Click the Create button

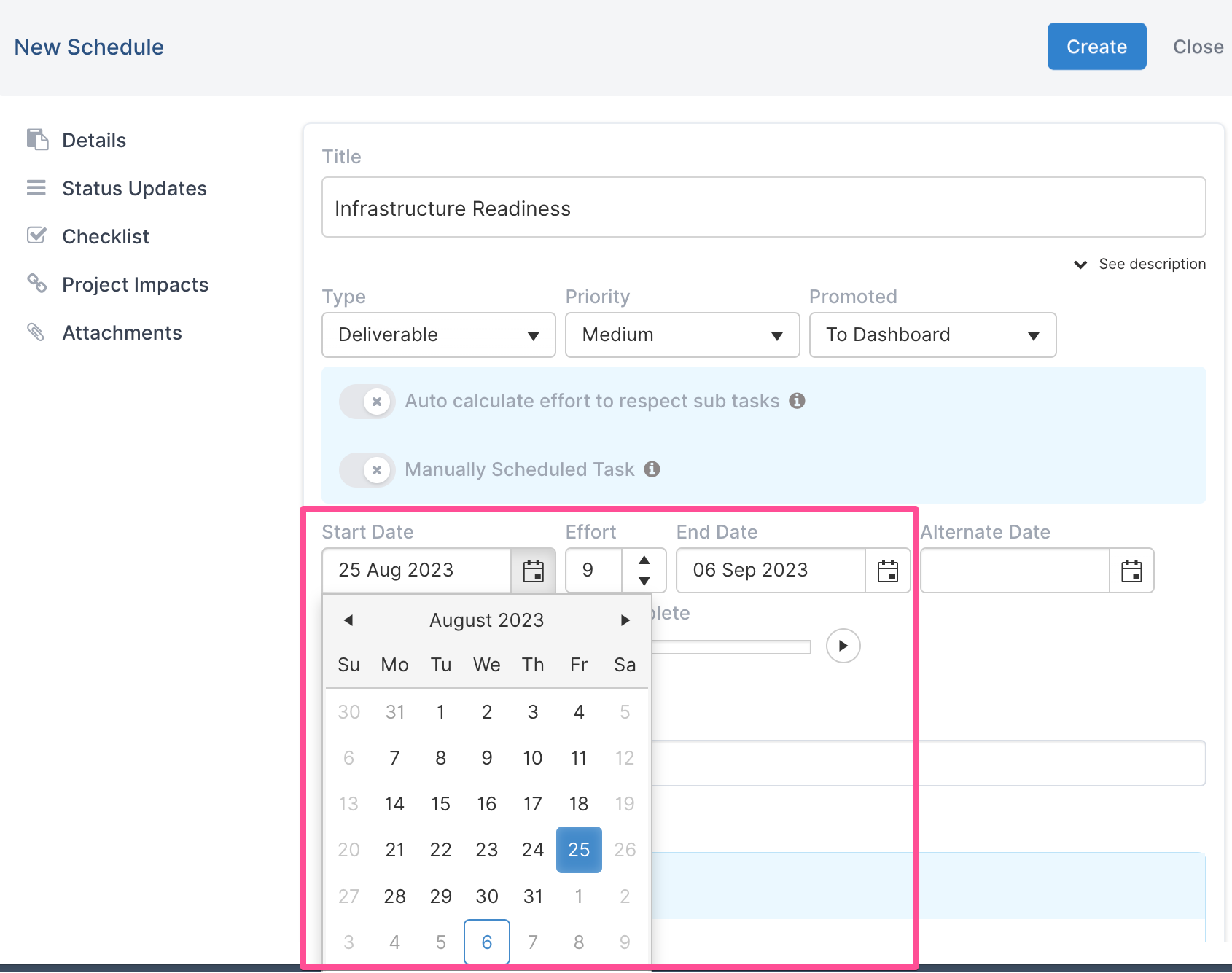1096,47
